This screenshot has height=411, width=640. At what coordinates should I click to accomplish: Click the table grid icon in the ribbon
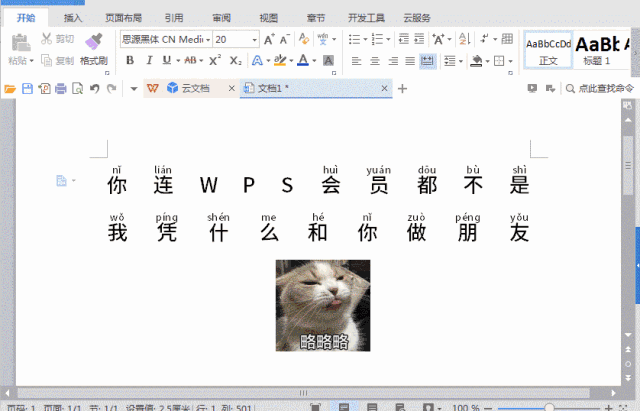click(507, 39)
